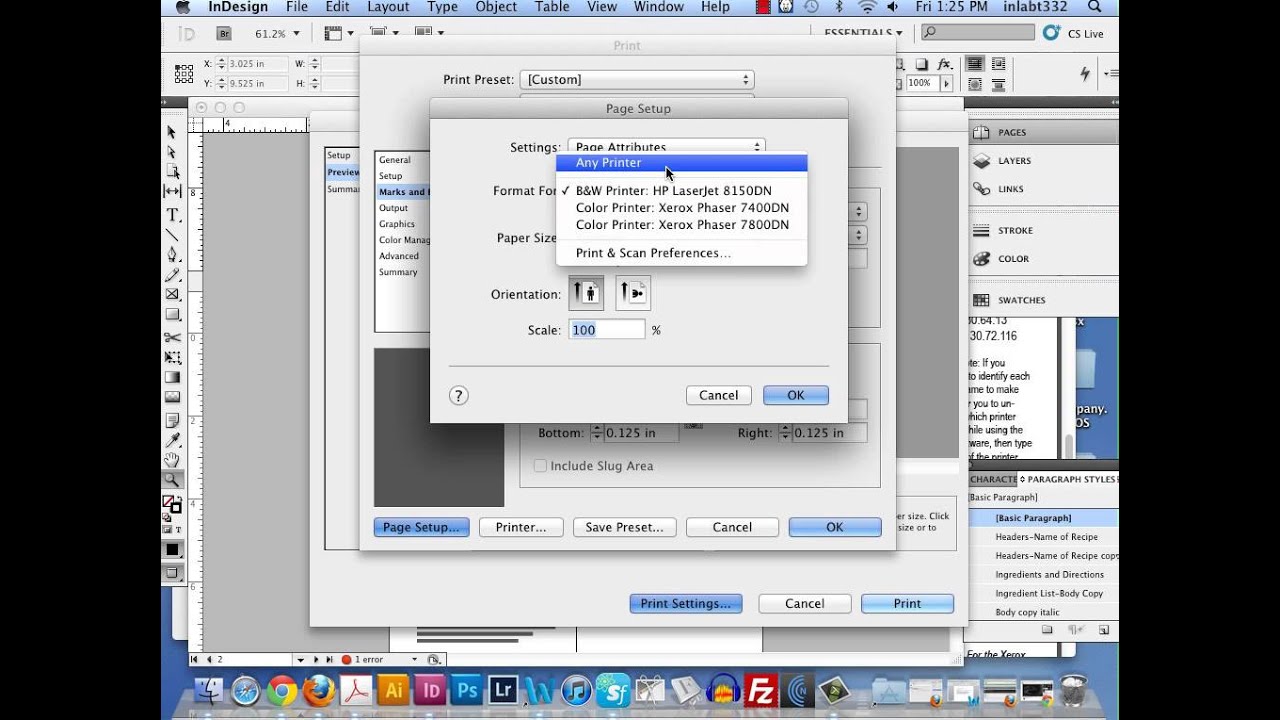Select the Scissors tool
Viewport: 1280px width, 720px height.
pos(172,338)
